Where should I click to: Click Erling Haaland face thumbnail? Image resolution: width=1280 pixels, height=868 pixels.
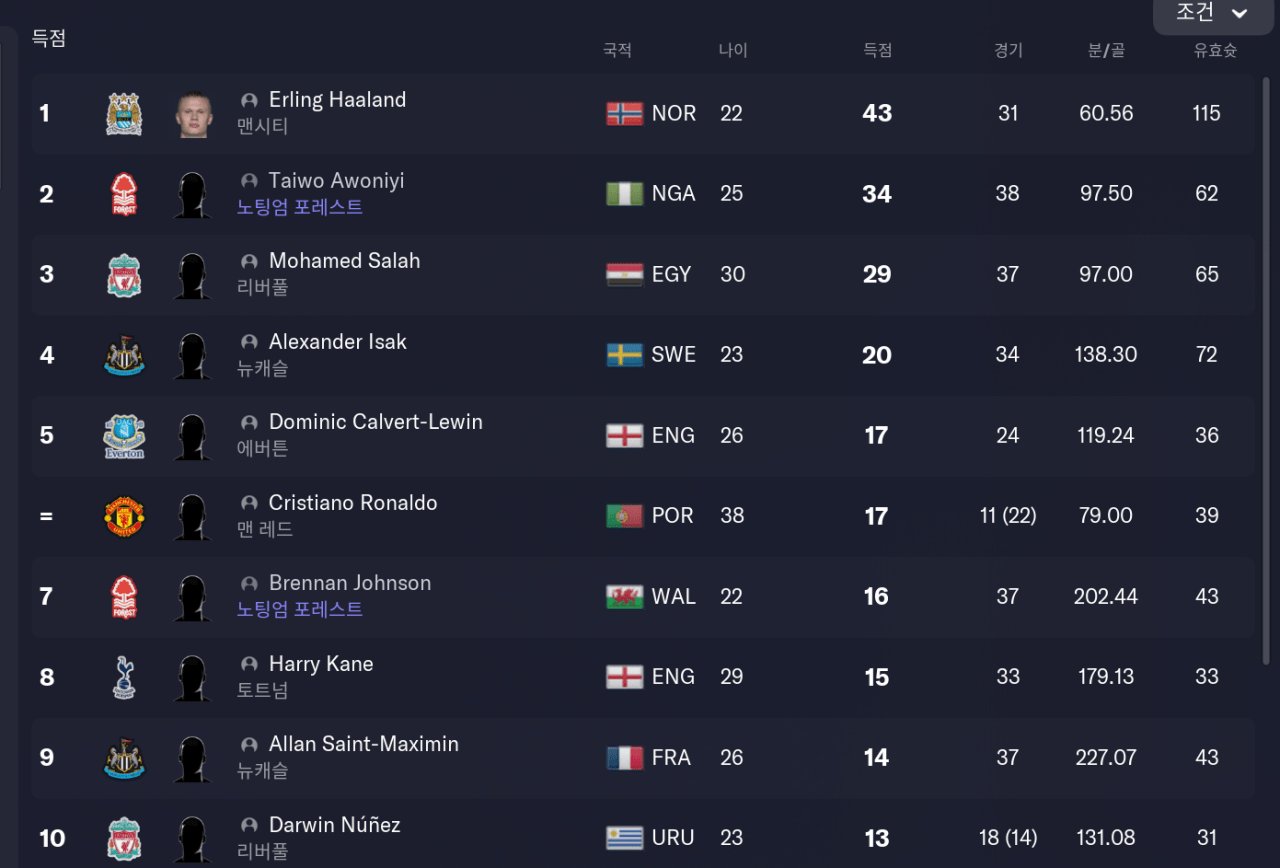tap(190, 114)
